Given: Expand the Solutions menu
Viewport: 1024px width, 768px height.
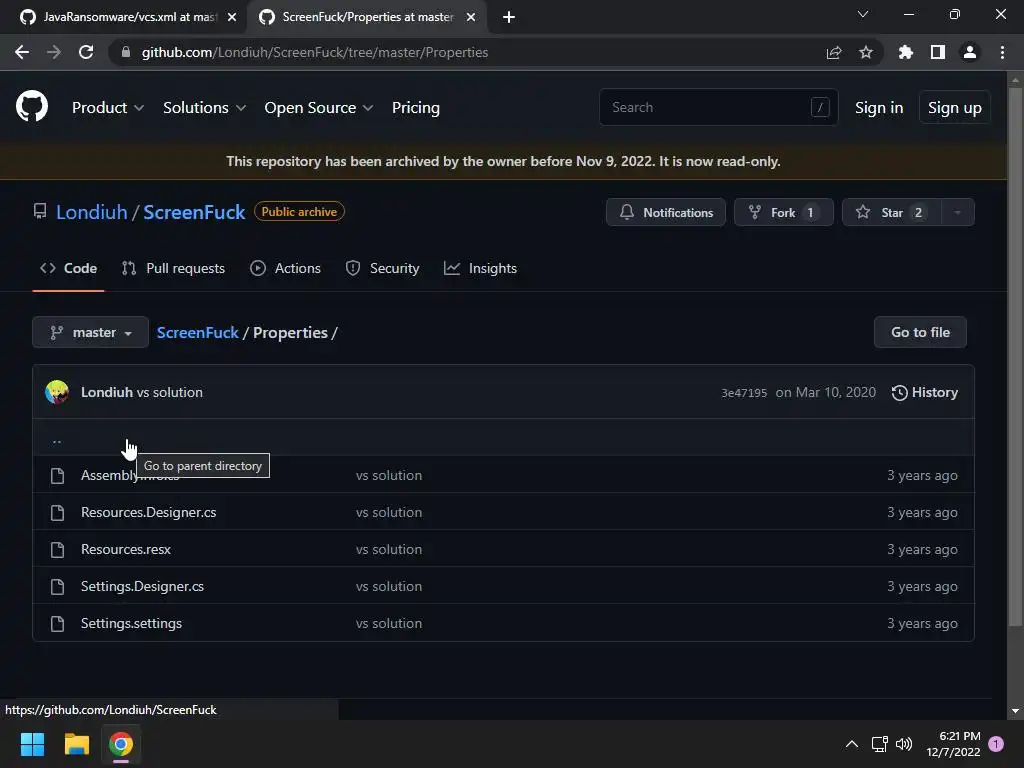Looking at the screenshot, I should (x=204, y=108).
